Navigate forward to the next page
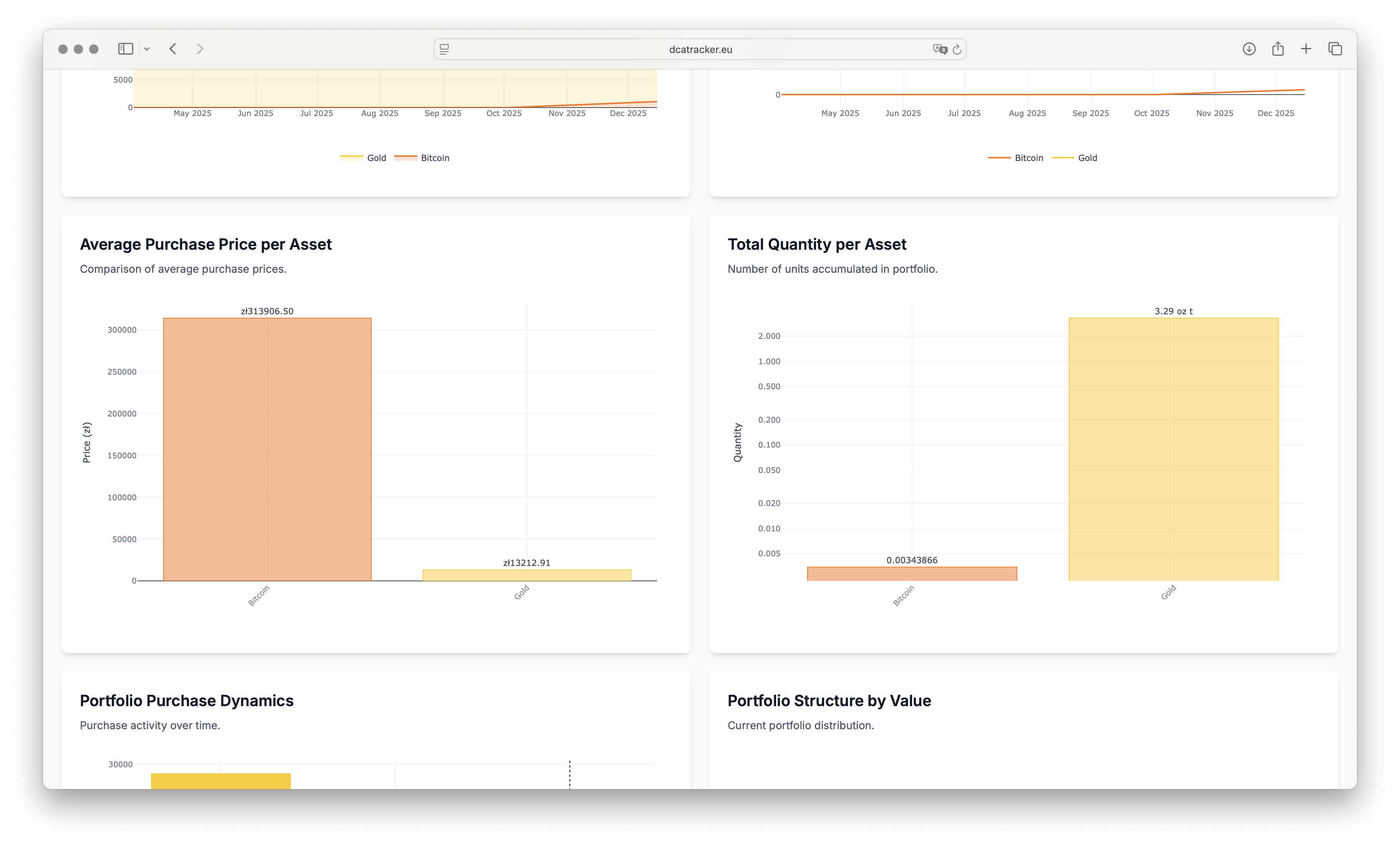Viewport: 1400px width, 846px height. [200, 49]
